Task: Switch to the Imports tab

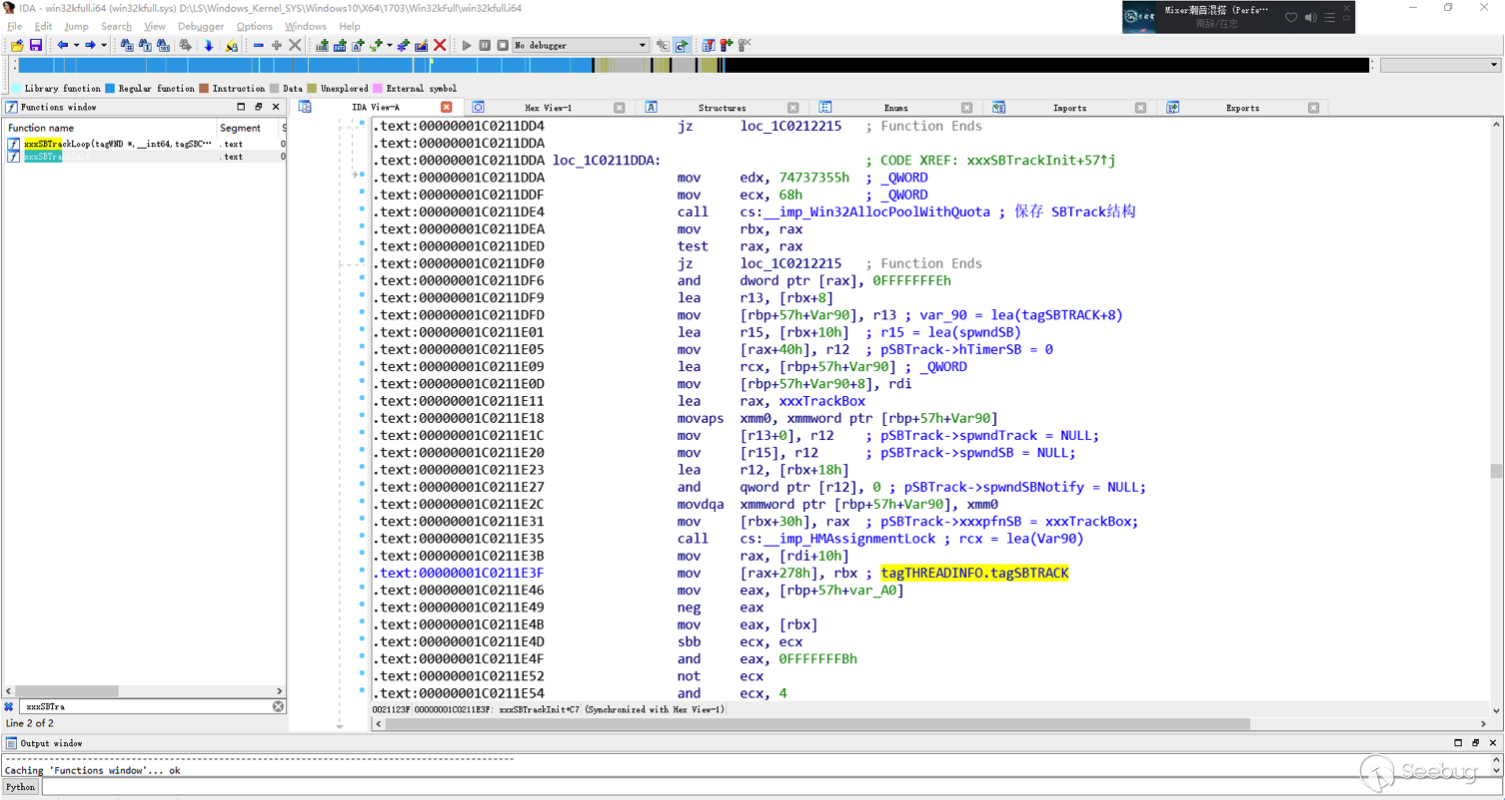Action: [1069, 107]
